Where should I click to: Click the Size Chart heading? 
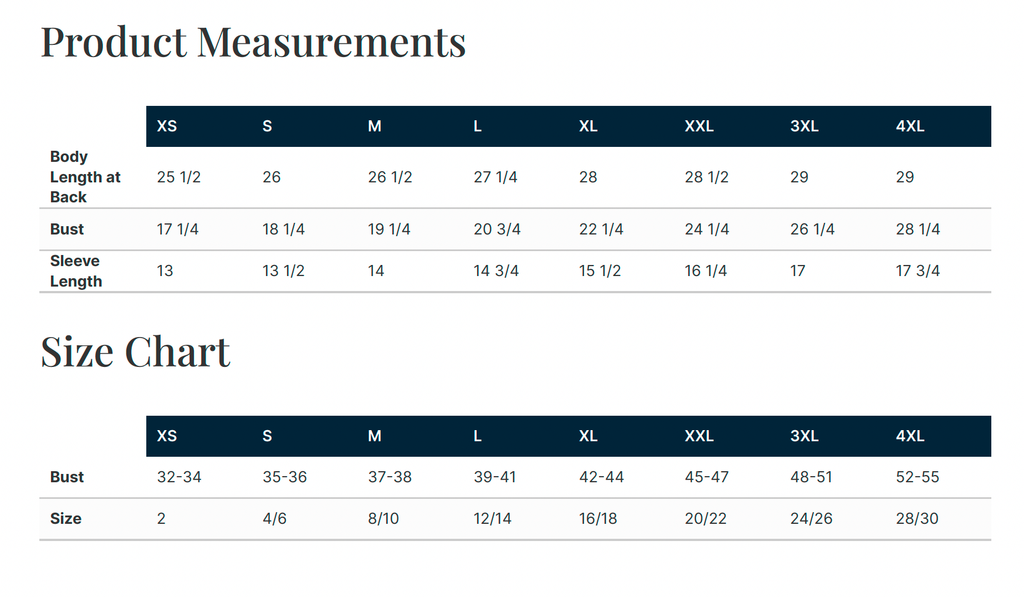click(135, 352)
